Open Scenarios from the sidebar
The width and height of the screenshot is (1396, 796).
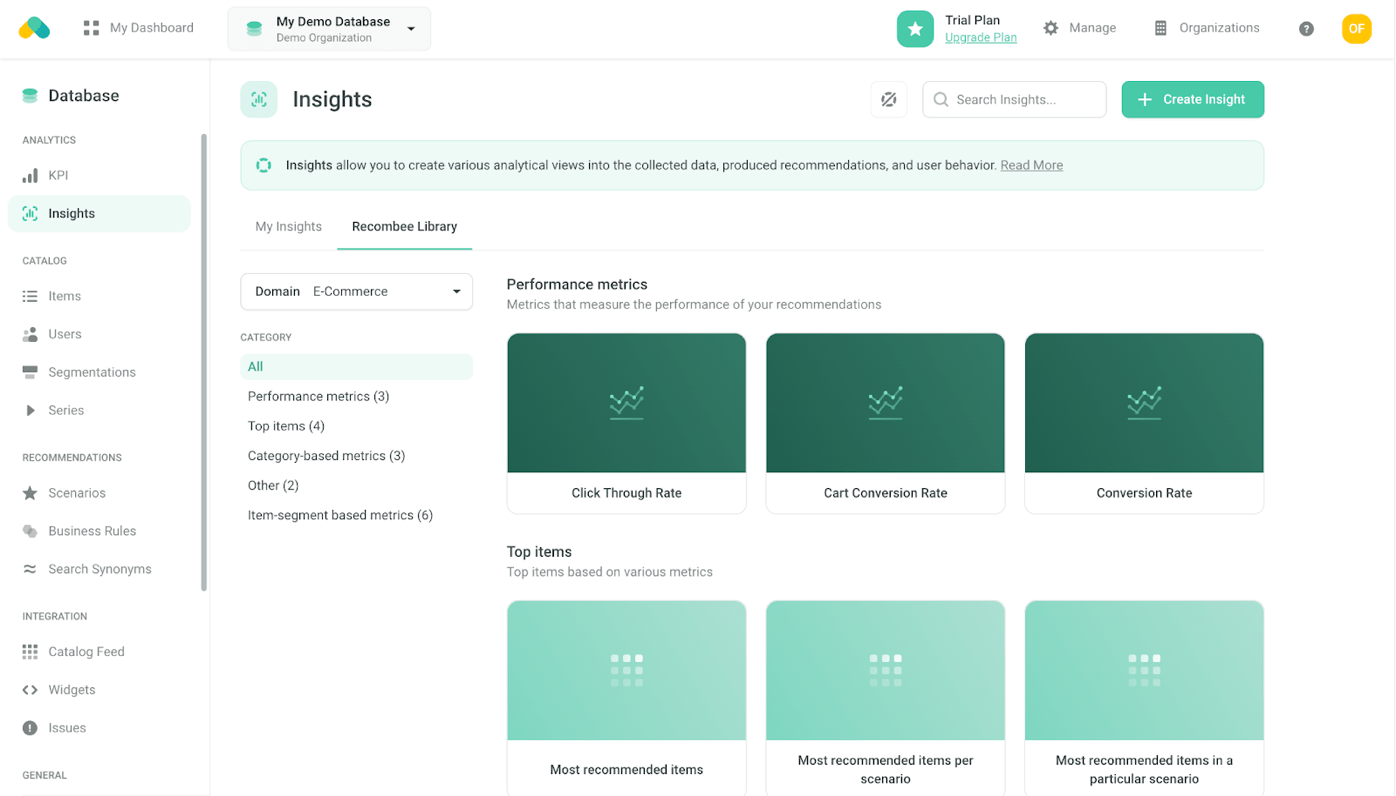coord(76,493)
